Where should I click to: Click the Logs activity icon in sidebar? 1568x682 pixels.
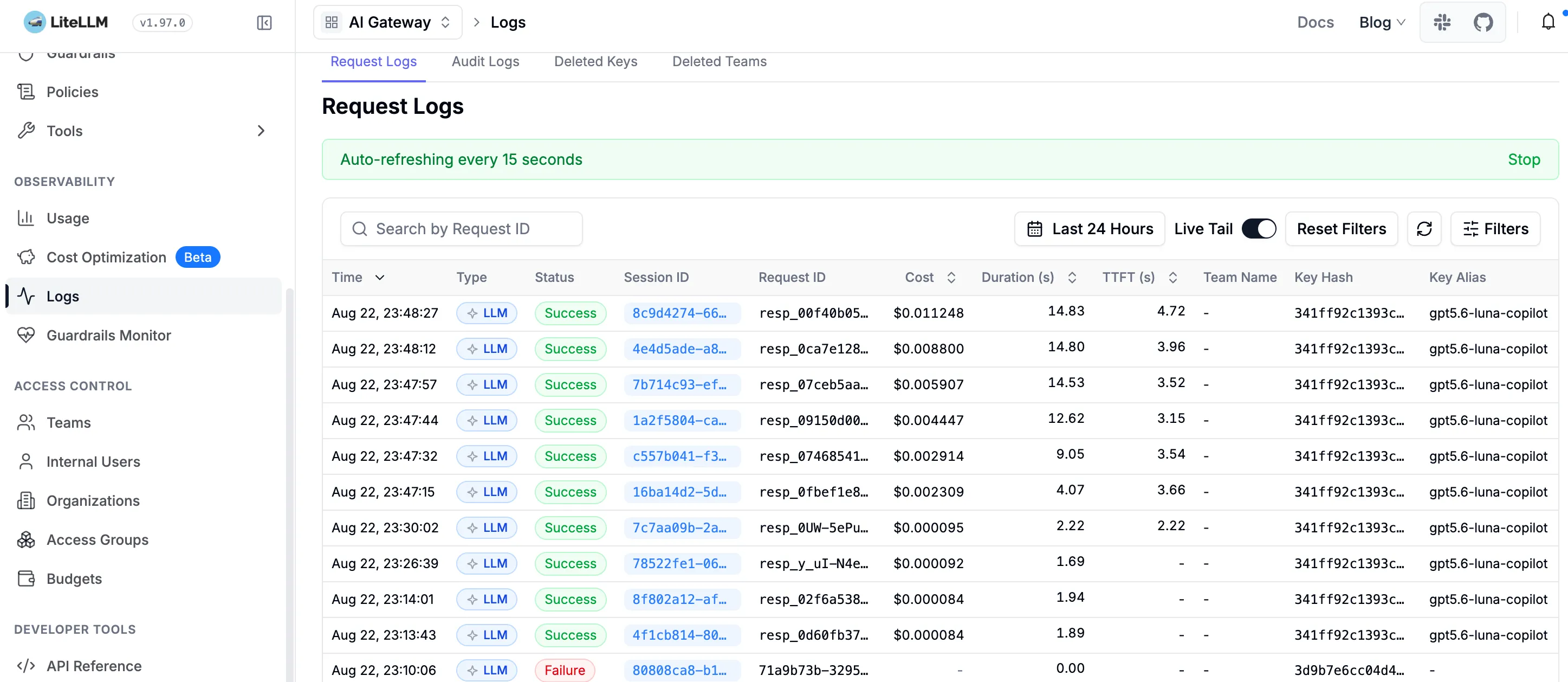point(25,296)
